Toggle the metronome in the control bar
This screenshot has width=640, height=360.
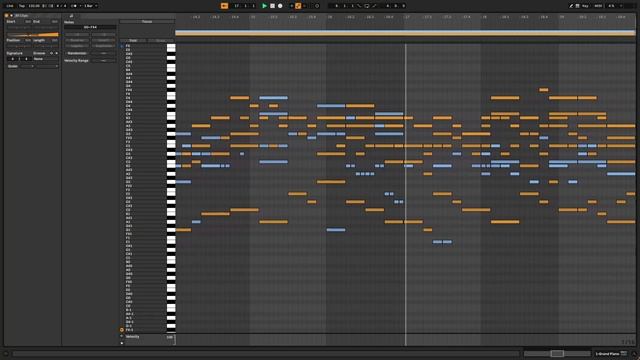point(74,6)
